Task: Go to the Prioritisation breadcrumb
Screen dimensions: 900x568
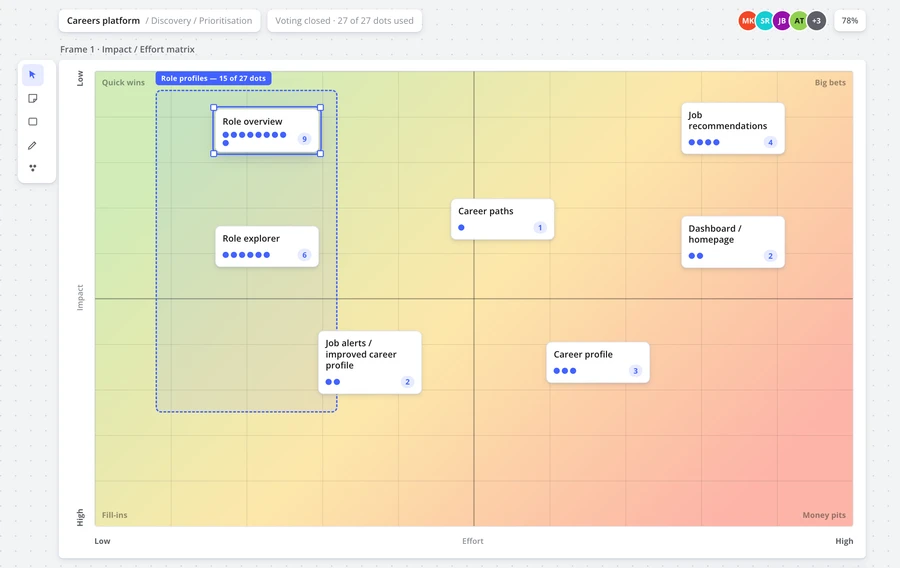Action: click(x=226, y=21)
